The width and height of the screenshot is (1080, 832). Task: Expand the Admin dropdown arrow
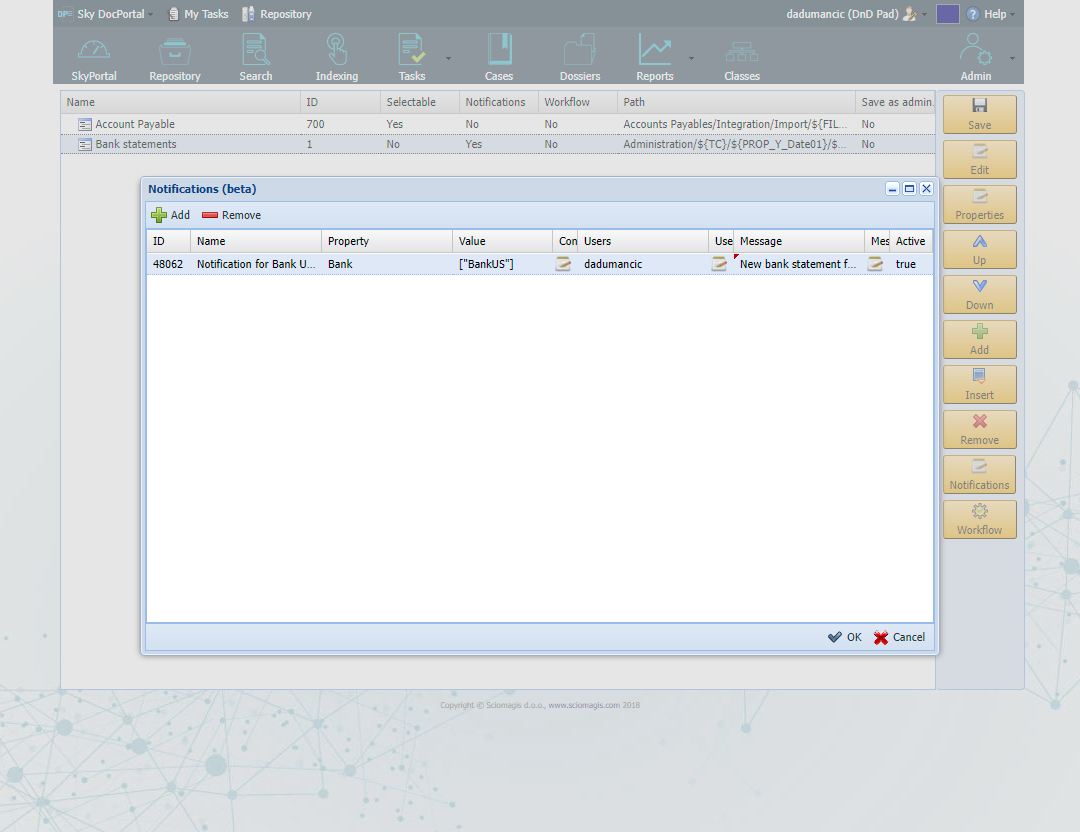point(1012,59)
